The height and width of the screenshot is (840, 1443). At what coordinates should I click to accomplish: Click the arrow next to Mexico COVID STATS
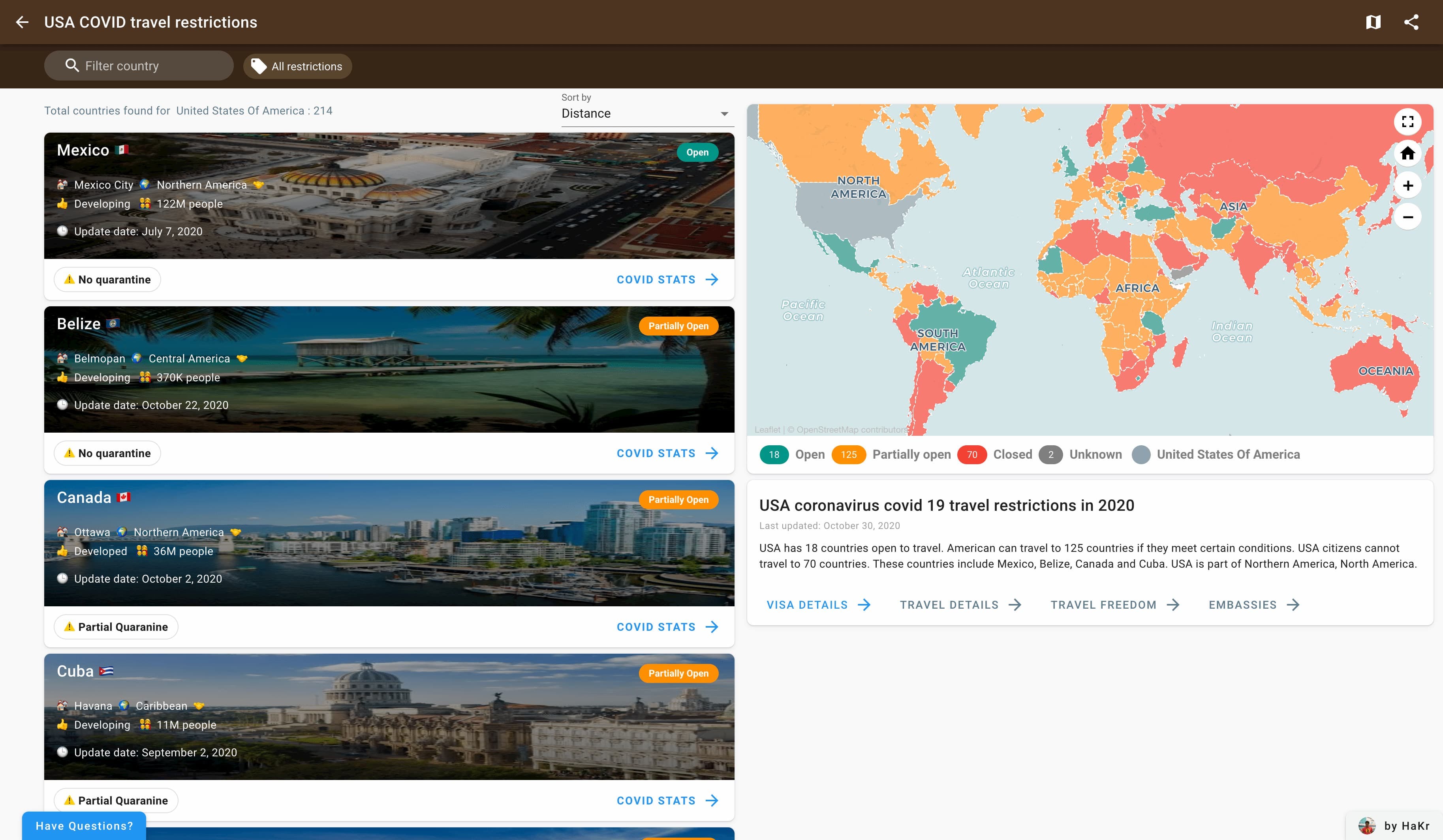pyautogui.click(x=712, y=280)
